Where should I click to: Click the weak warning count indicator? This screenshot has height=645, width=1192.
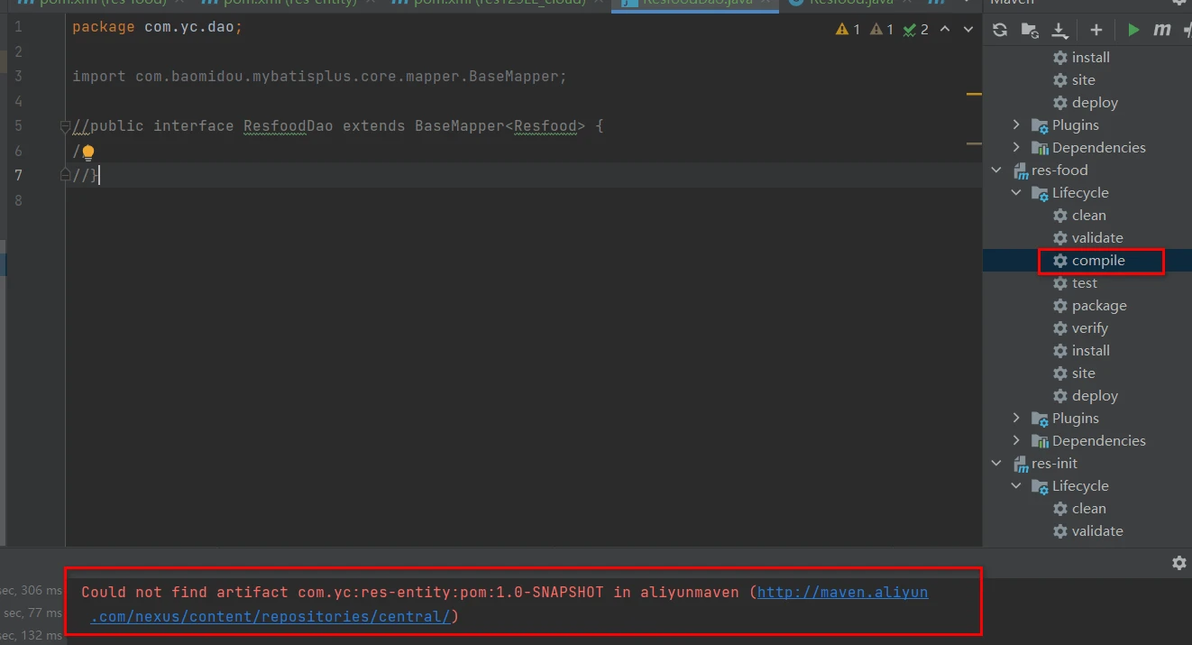[x=882, y=29]
